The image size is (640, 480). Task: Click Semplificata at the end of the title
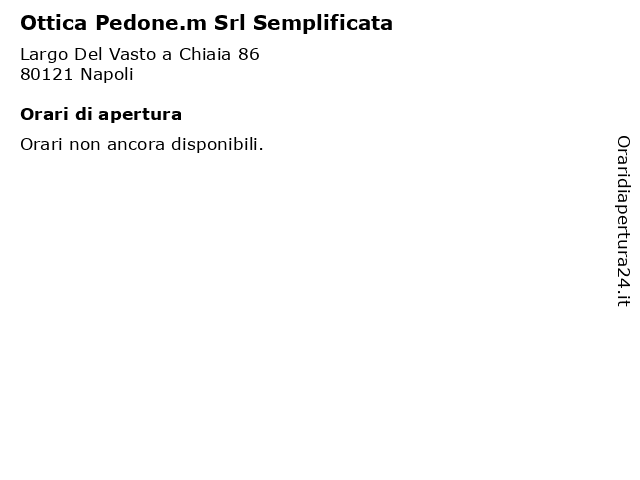pos(323,24)
